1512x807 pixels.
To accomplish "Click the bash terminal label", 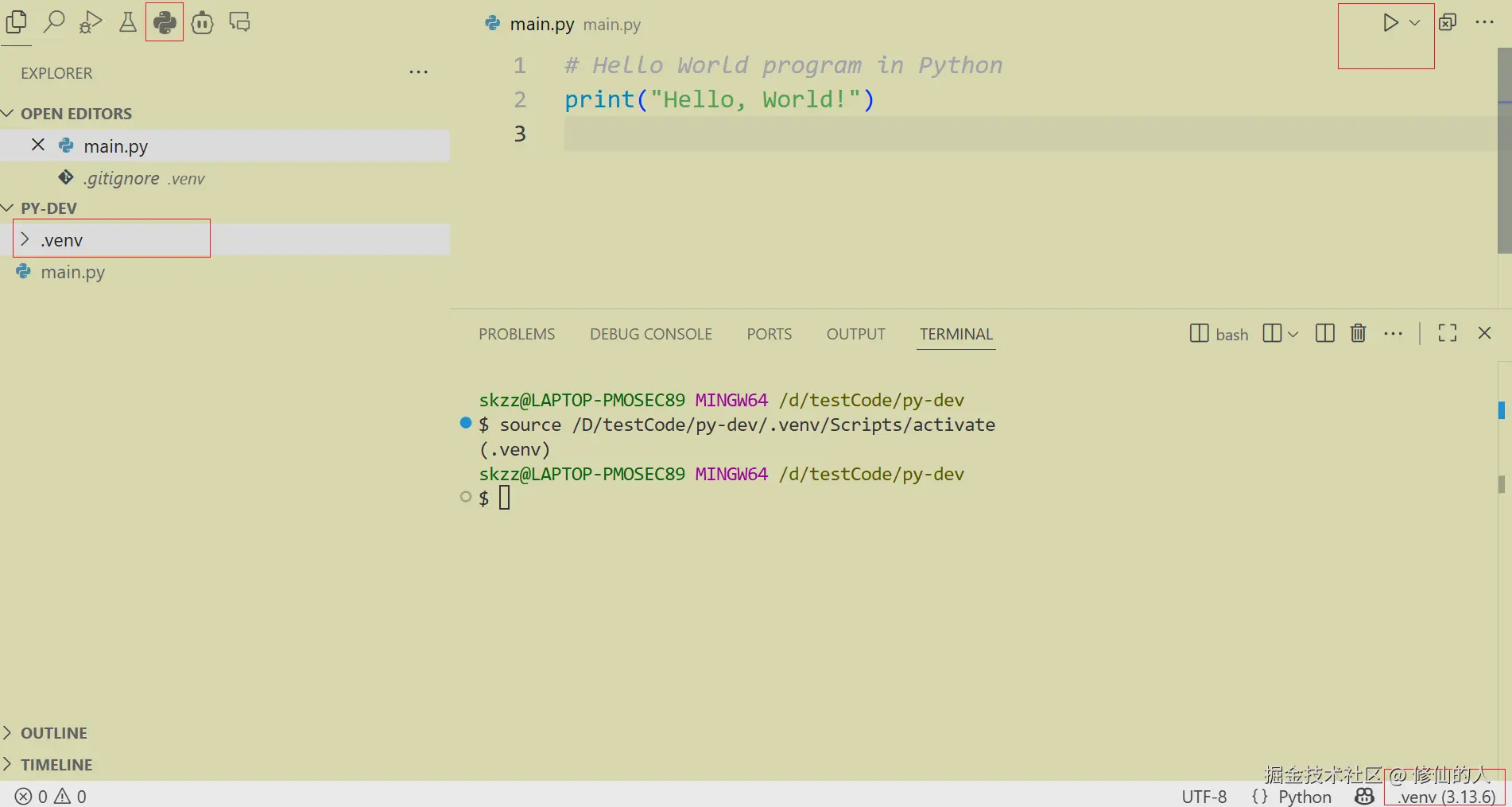I will click(1231, 335).
